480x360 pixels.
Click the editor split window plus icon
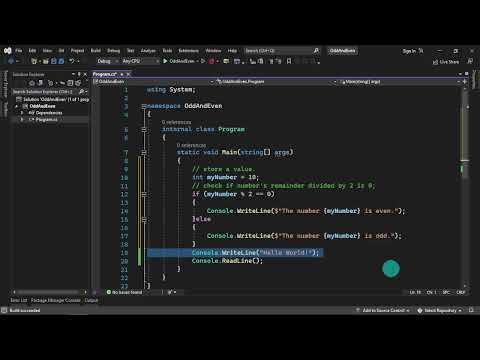pos(465,81)
